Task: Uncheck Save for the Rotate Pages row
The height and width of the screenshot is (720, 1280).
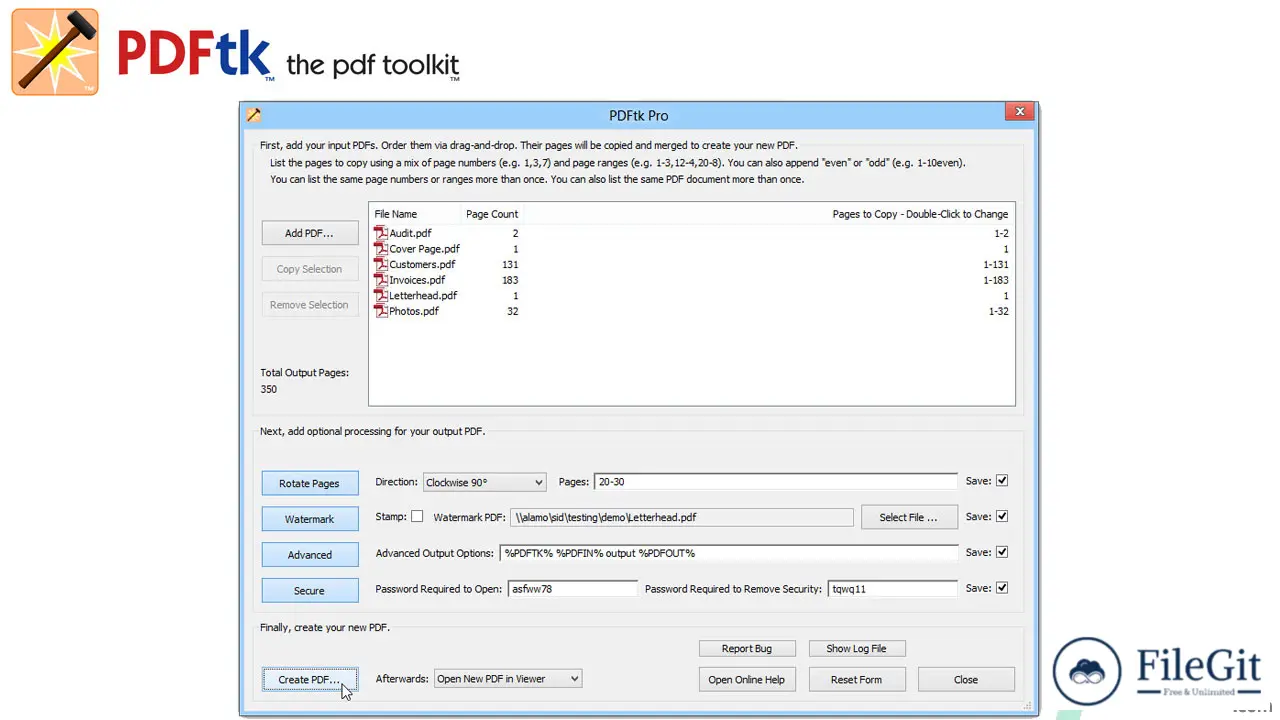Action: click(1002, 481)
